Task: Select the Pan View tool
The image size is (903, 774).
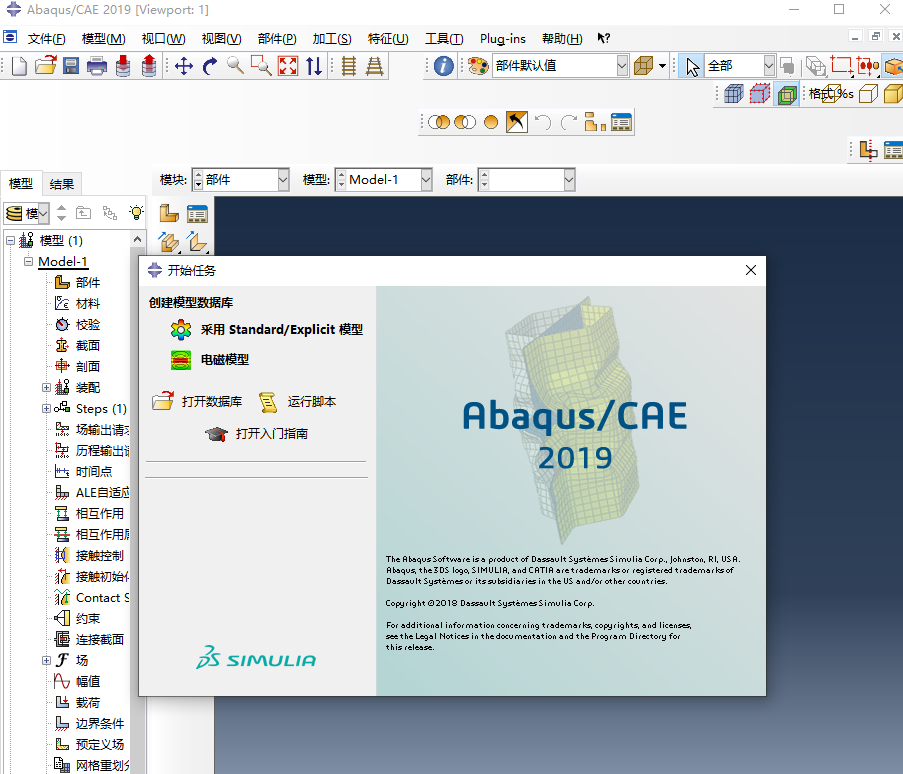Action: [x=185, y=66]
